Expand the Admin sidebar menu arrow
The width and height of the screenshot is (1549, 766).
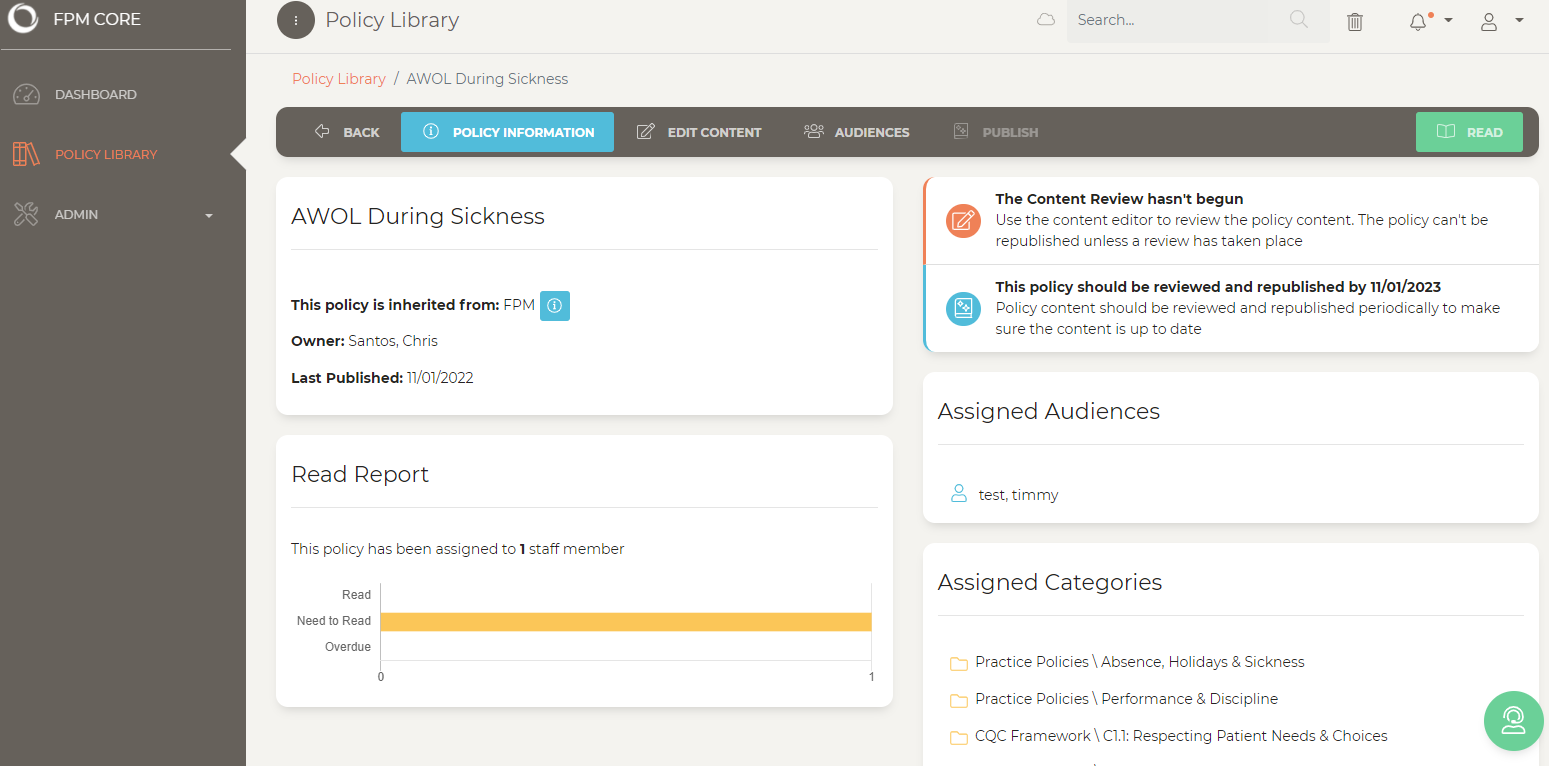pos(209,215)
